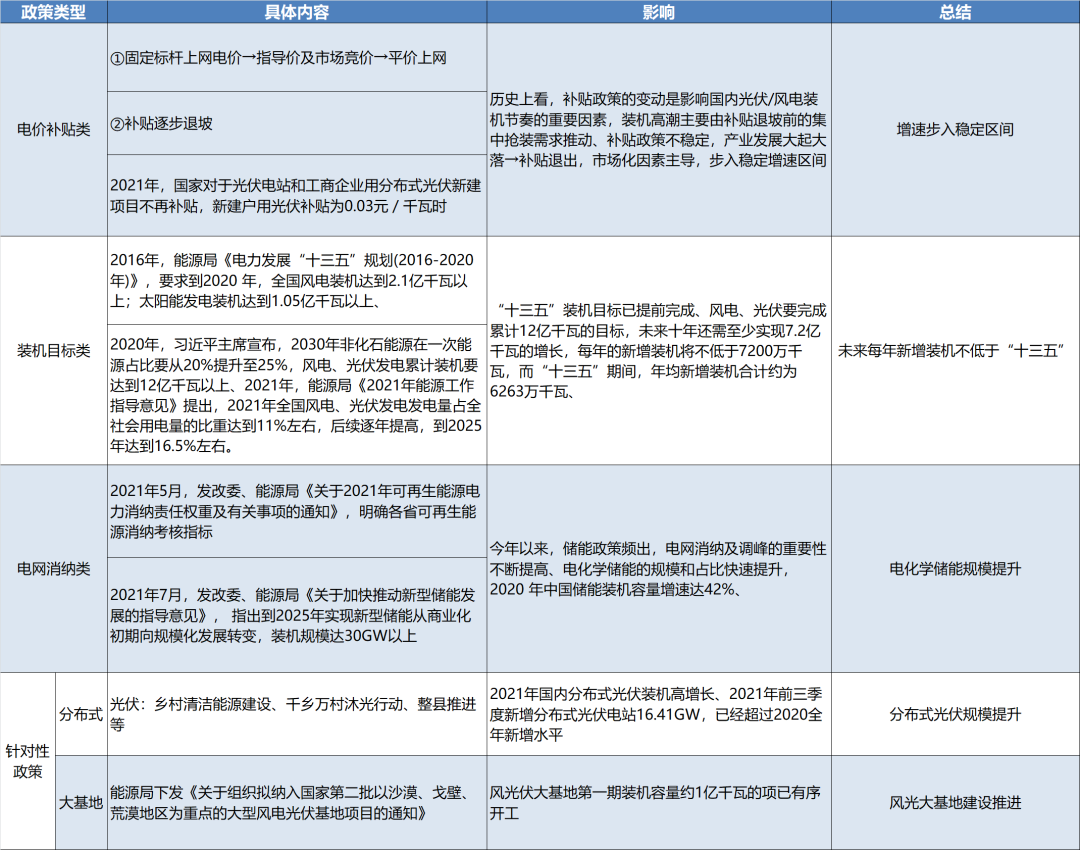Select the 风光大基地建设推进 summary cell

click(x=955, y=802)
